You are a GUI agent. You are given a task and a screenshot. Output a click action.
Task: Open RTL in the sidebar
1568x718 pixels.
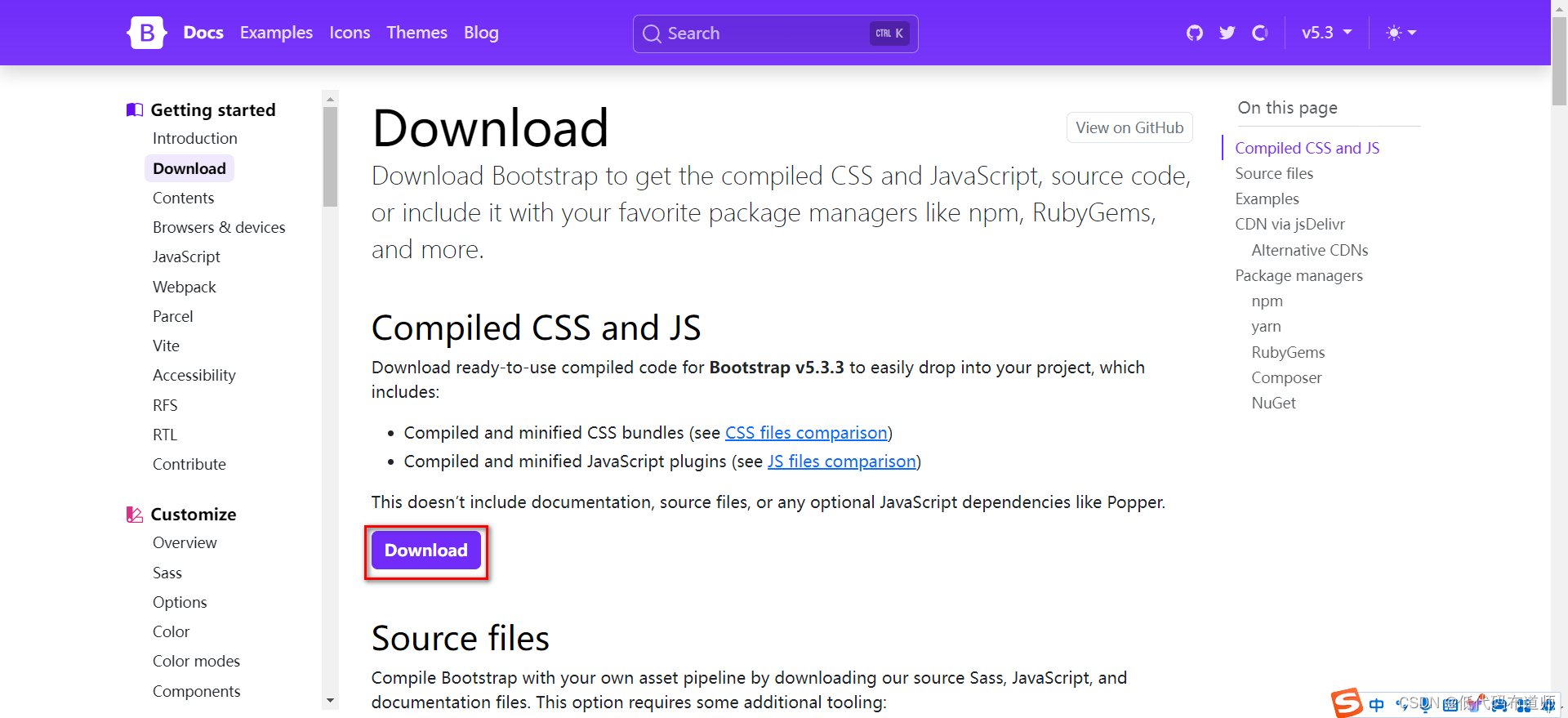(x=165, y=435)
